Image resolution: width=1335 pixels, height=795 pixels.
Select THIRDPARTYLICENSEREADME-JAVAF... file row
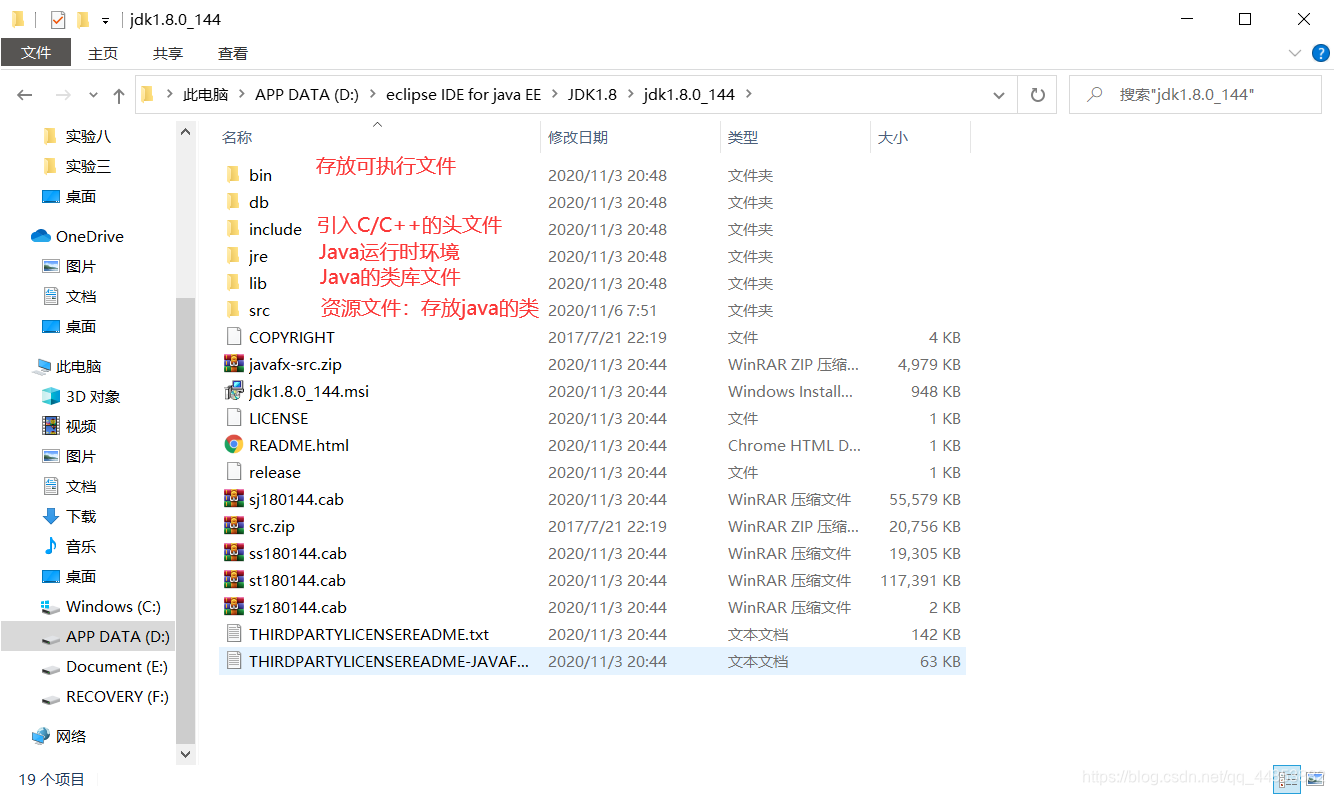click(x=592, y=661)
